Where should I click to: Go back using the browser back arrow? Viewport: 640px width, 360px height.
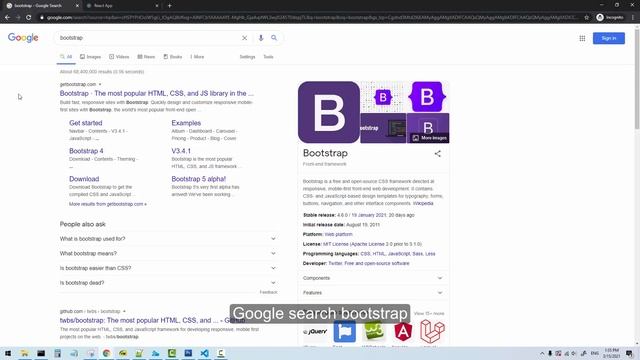[7, 17]
